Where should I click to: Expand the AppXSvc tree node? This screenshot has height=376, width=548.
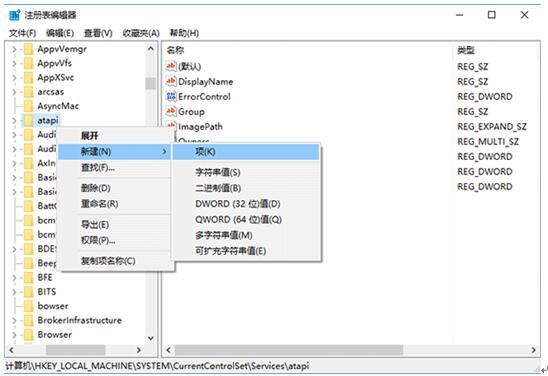[14, 78]
